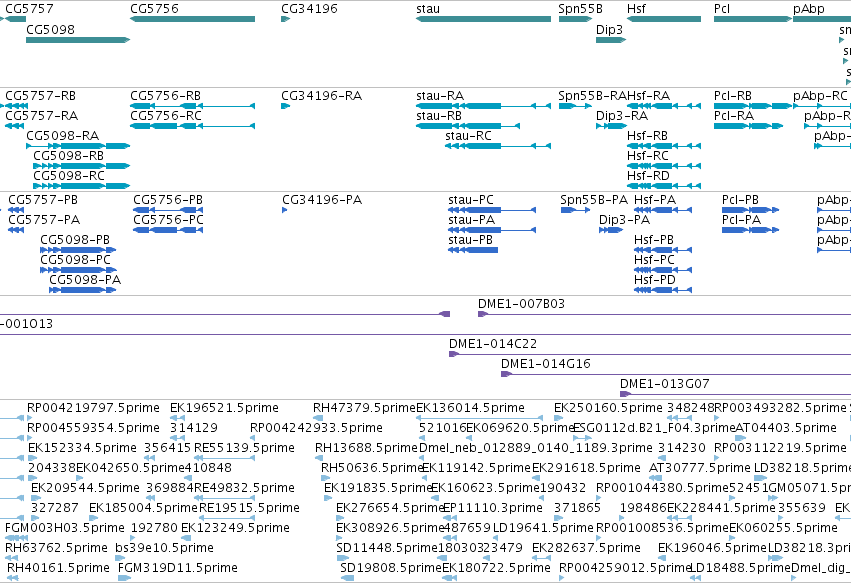
Task: Select transcript CG5098-RA
Action: point(78,146)
